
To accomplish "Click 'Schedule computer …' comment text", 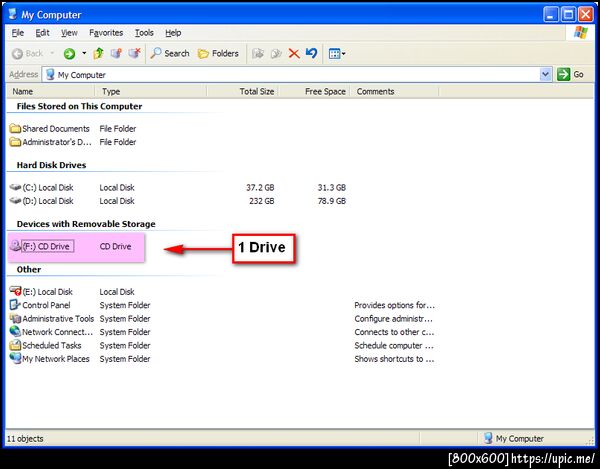I will (x=394, y=345).
